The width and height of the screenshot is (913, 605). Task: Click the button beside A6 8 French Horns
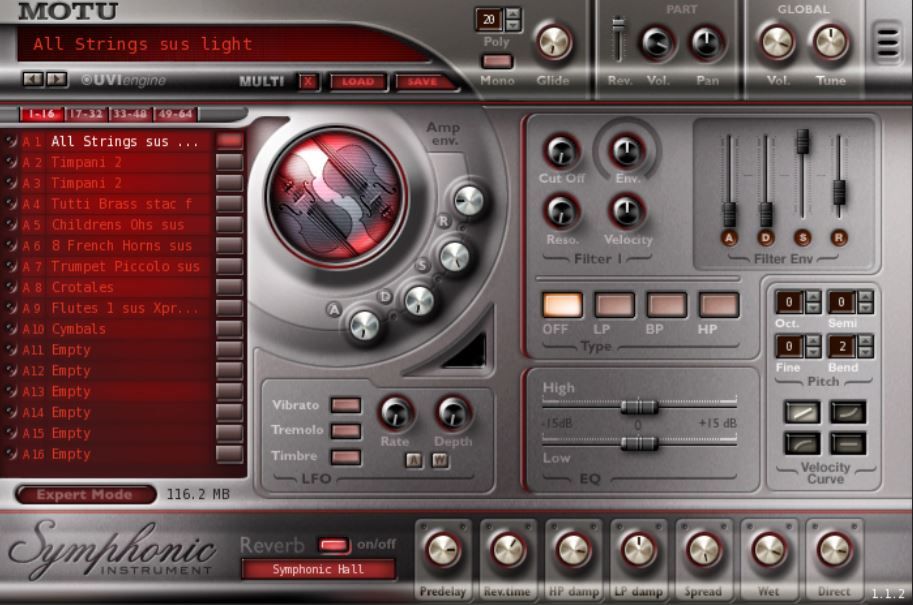click(x=229, y=245)
